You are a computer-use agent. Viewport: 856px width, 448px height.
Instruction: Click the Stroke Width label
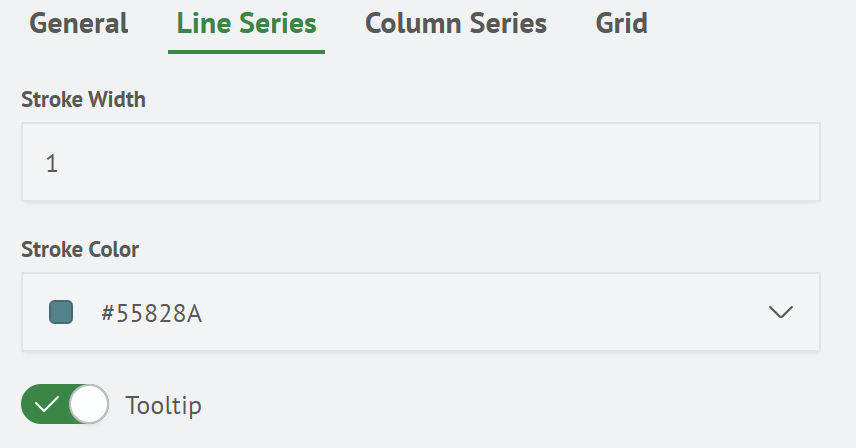(x=84, y=99)
